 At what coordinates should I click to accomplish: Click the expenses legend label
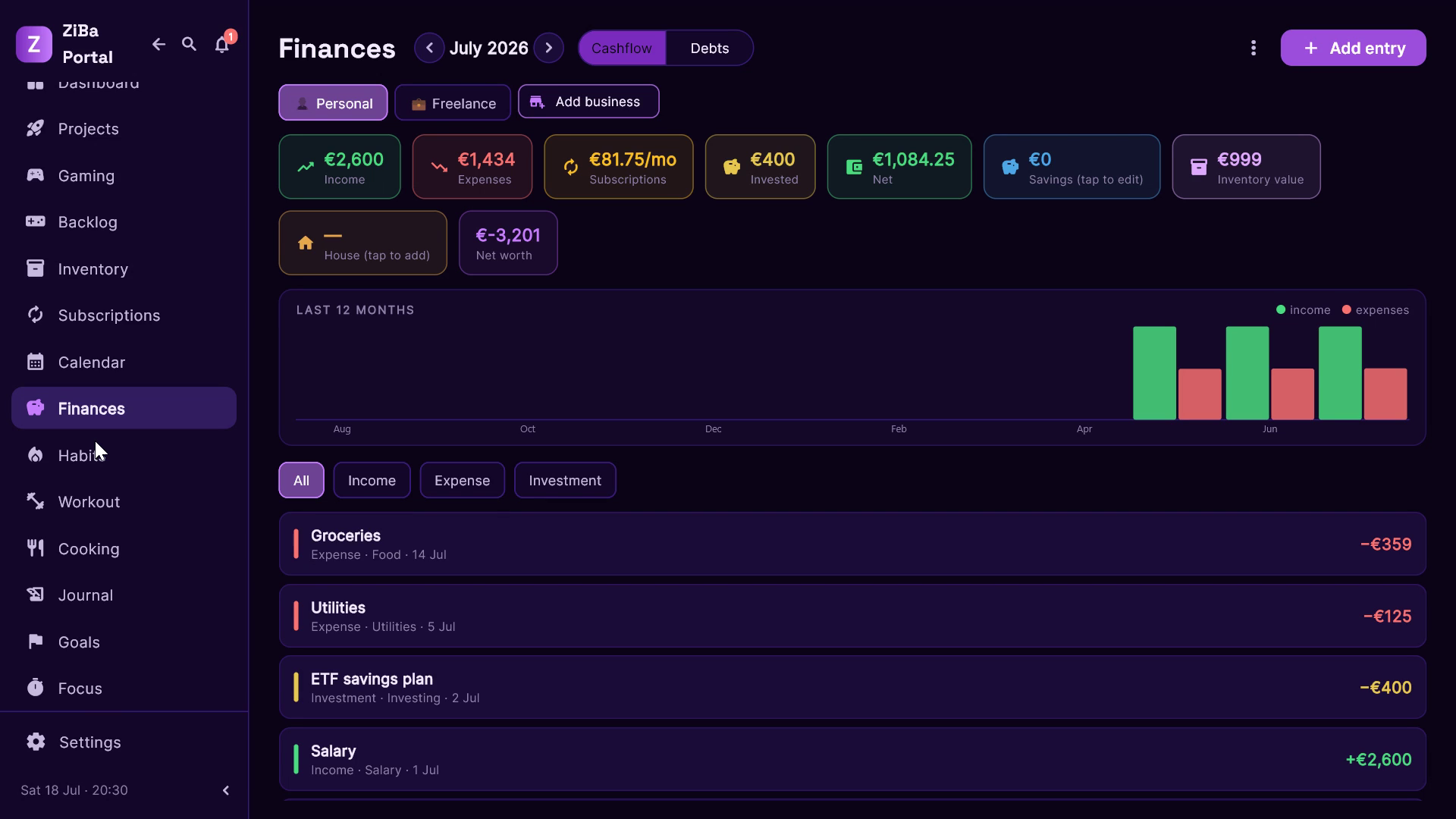[1382, 309]
